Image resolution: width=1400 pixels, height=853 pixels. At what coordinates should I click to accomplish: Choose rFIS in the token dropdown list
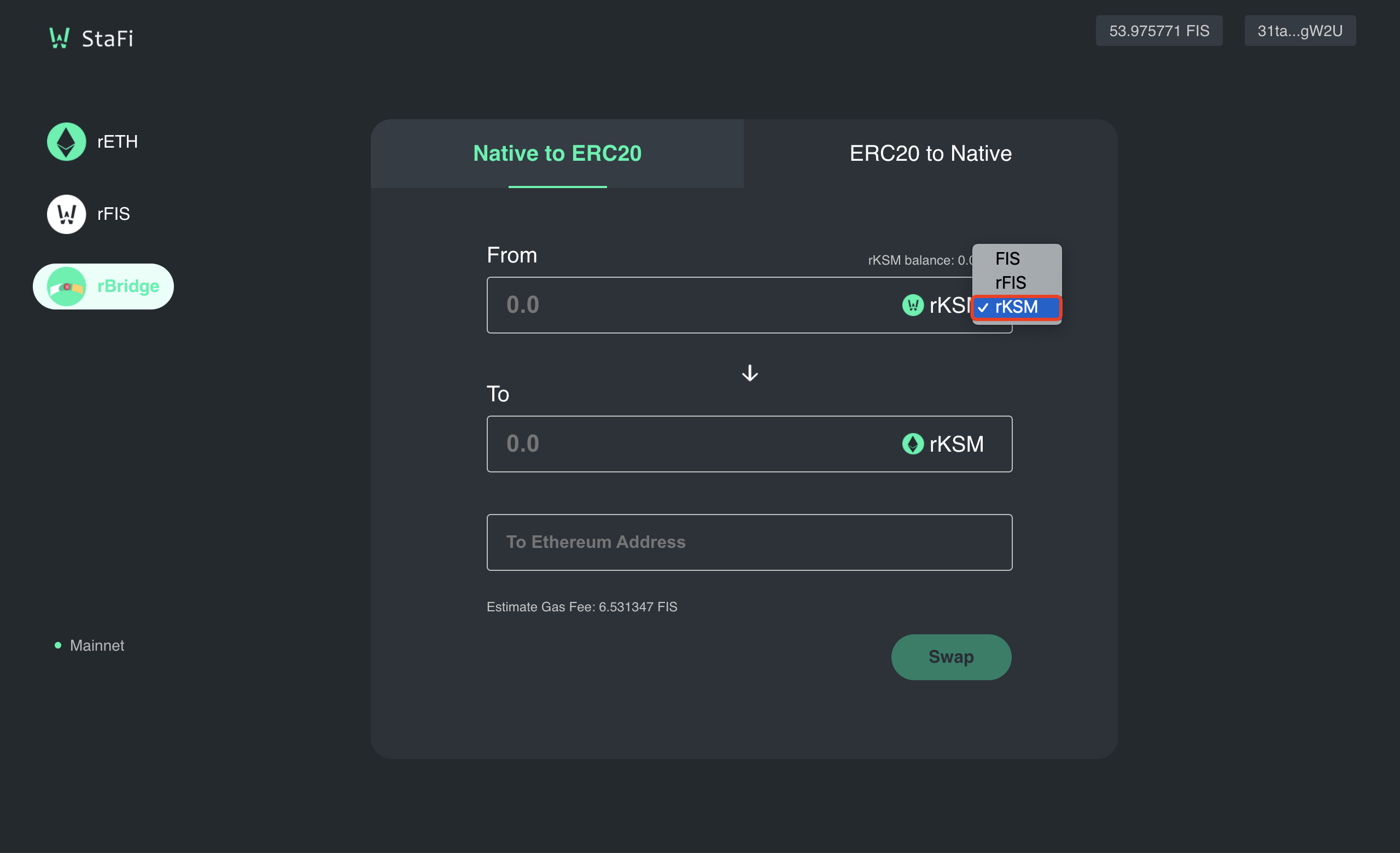(x=1010, y=283)
